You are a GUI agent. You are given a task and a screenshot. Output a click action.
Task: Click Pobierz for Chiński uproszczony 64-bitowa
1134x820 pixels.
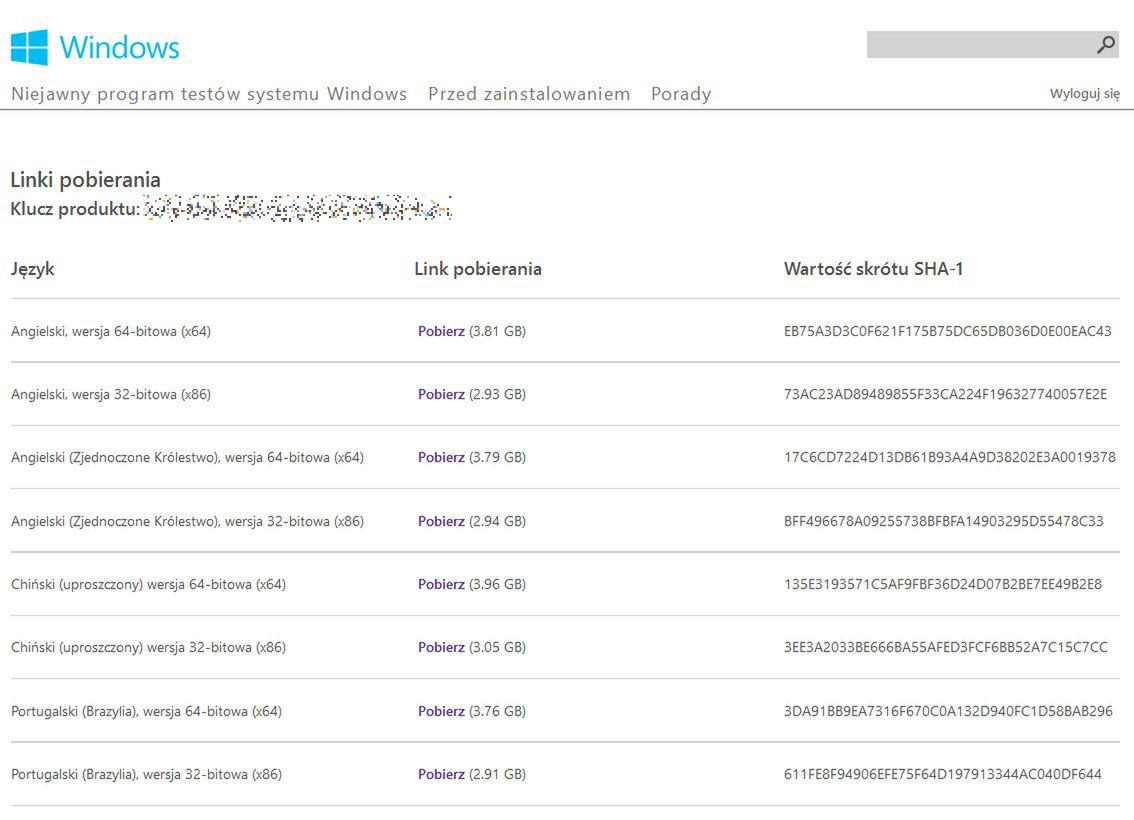[x=441, y=584]
